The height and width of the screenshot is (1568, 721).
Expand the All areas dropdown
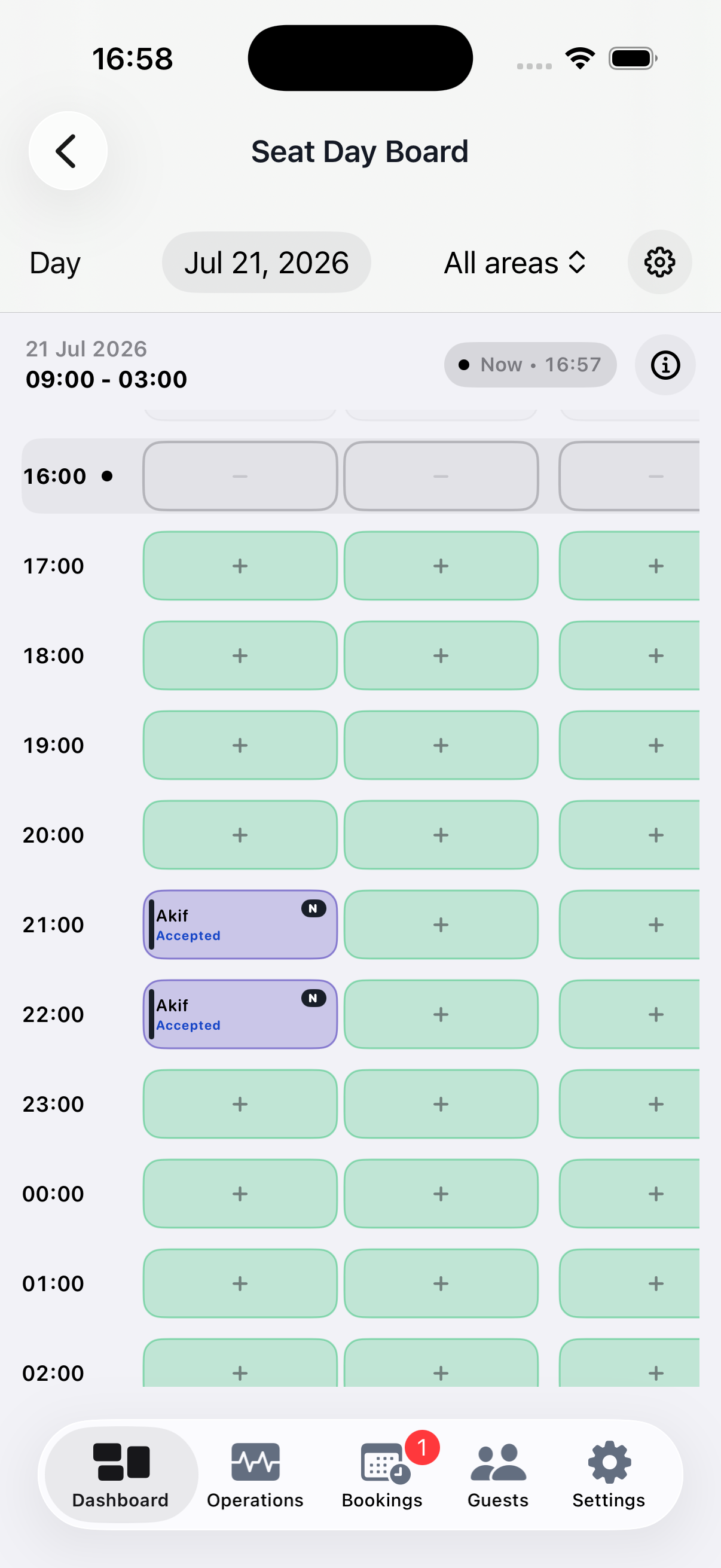[x=515, y=263]
